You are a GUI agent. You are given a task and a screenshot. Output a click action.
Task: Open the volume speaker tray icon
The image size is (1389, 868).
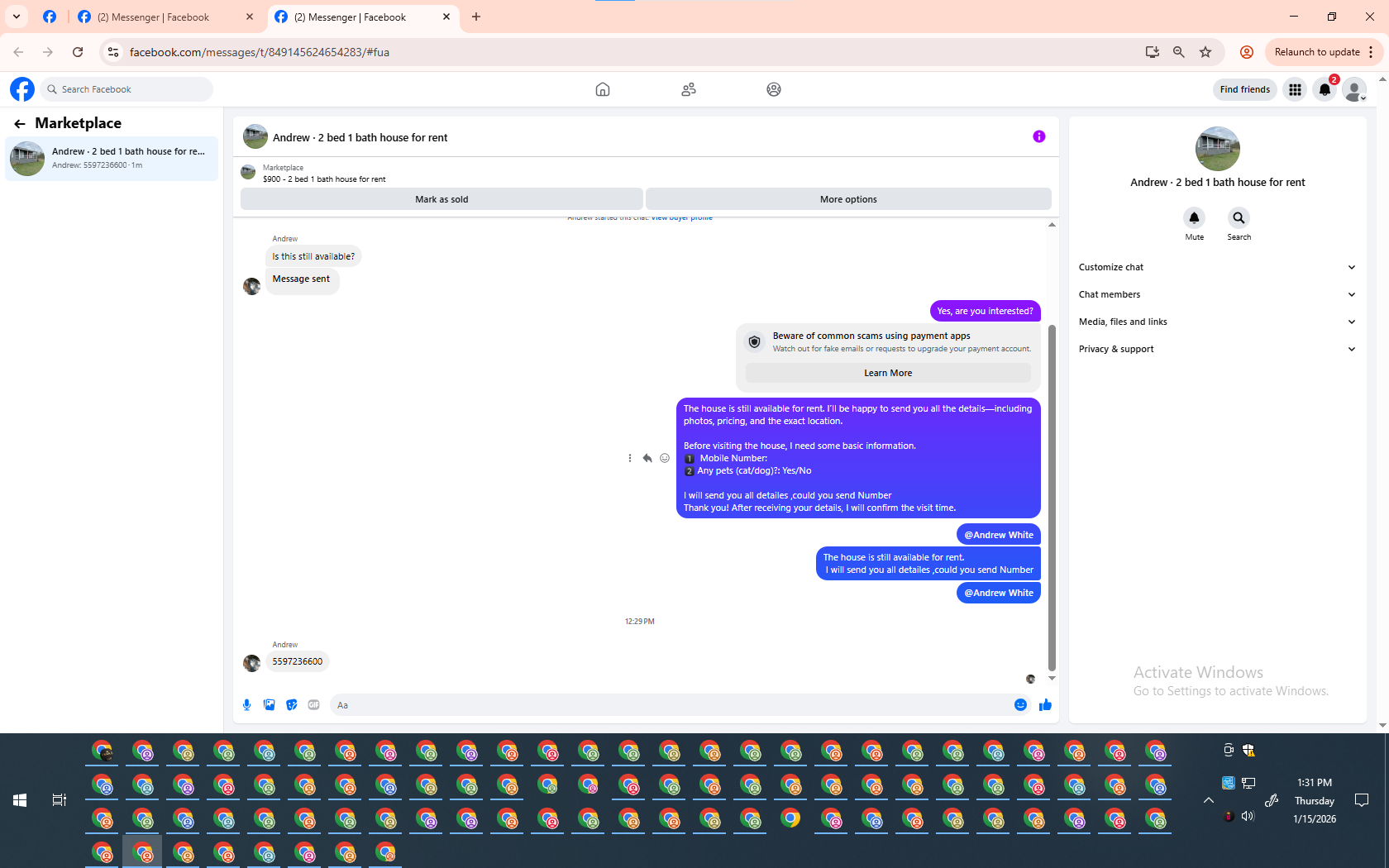[x=1248, y=817]
